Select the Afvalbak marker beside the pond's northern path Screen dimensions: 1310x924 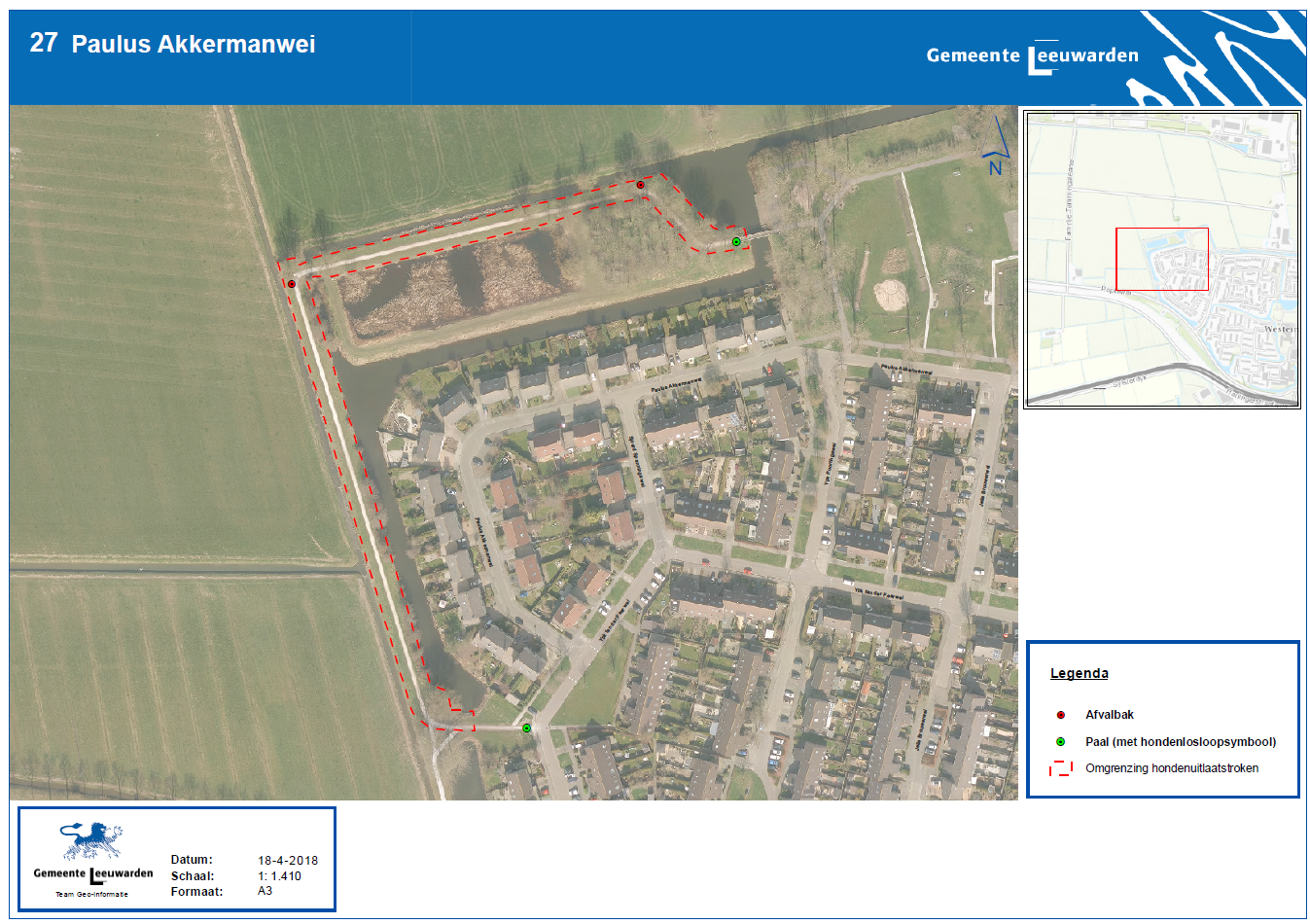tap(641, 185)
